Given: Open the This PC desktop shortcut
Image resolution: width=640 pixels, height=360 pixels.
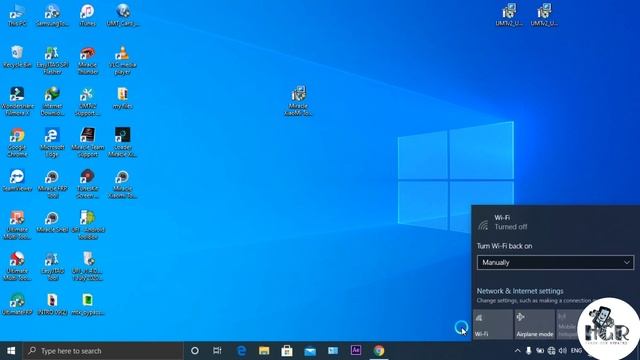Looking at the screenshot, I should click(x=17, y=16).
